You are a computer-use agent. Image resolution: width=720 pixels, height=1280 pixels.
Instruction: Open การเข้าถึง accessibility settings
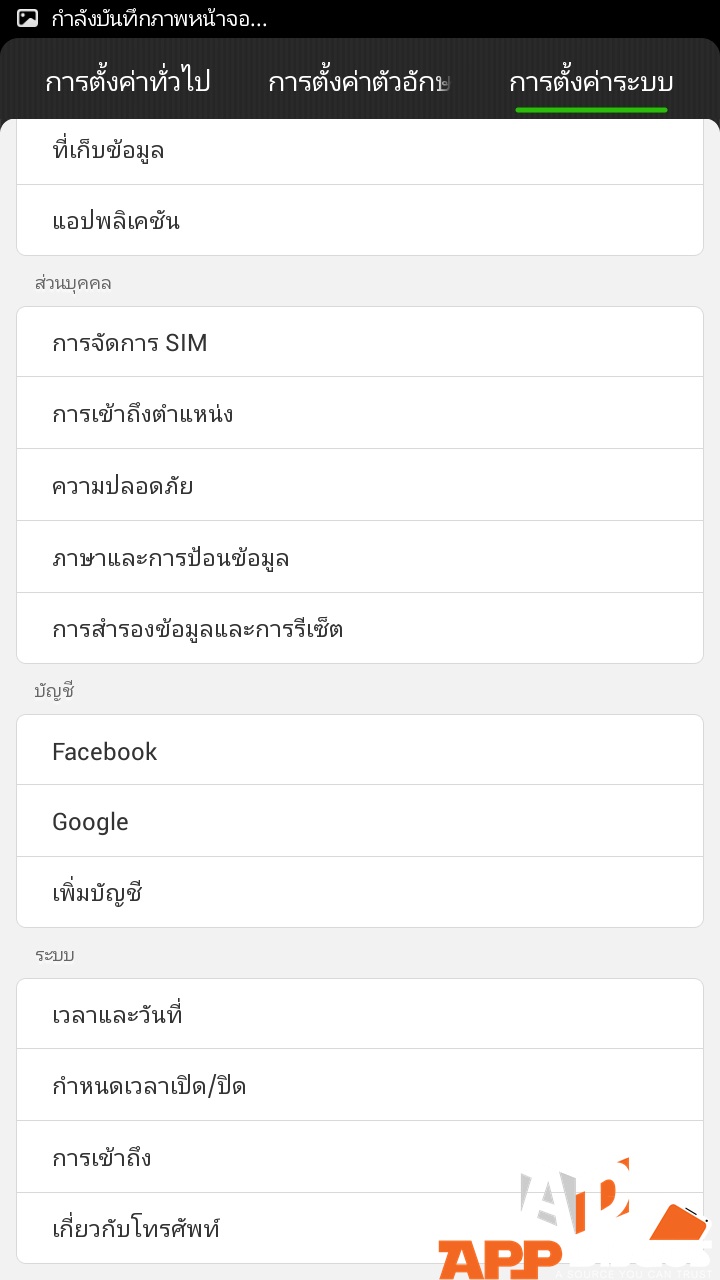click(360, 1158)
